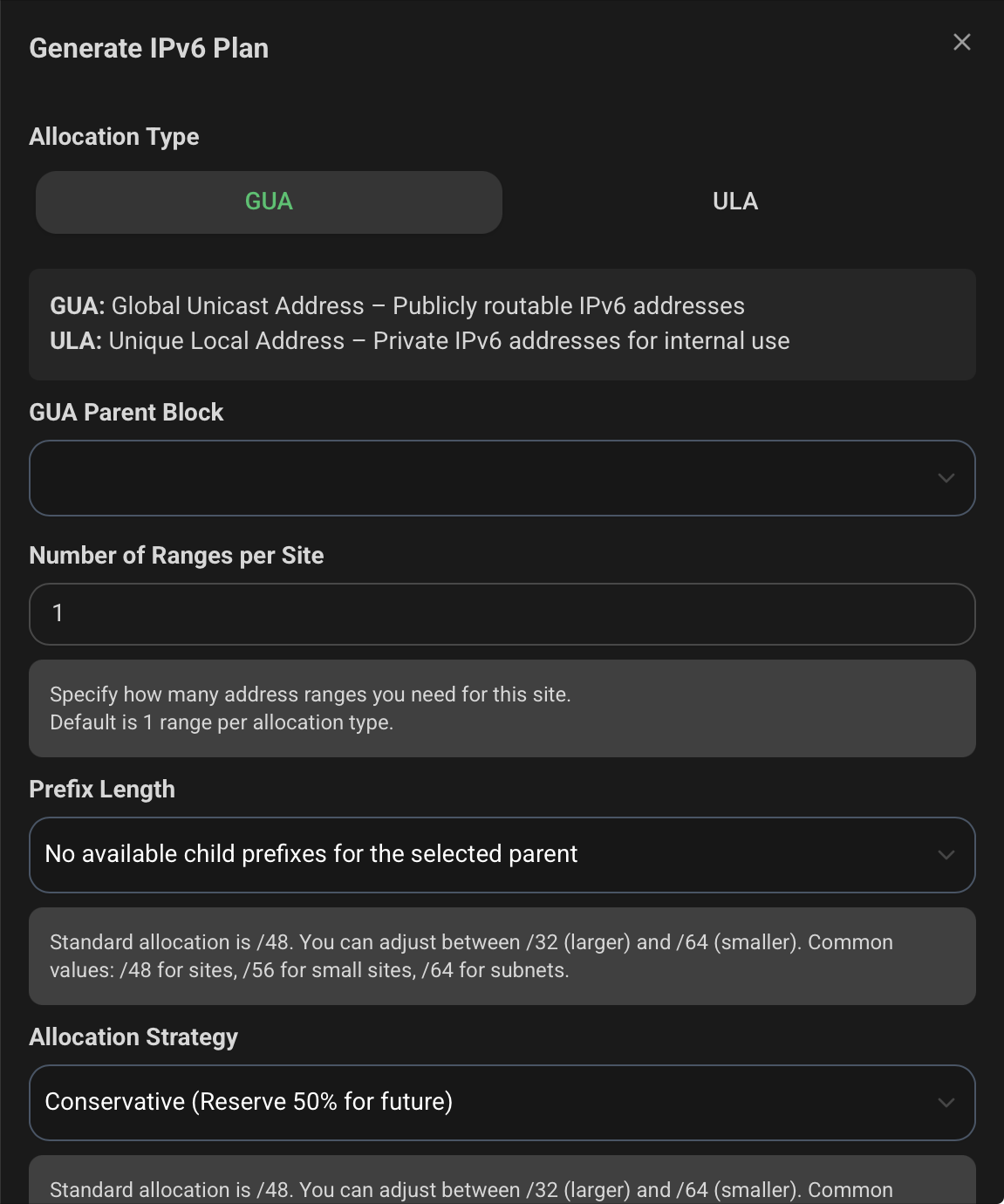Switch allocation type to ULA
Image resolution: width=1004 pixels, height=1204 pixels.
735,202
